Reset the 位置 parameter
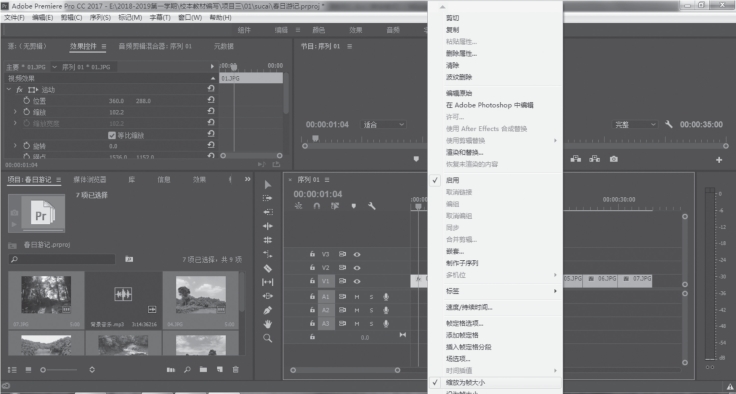The height and width of the screenshot is (394, 736). (x=211, y=100)
